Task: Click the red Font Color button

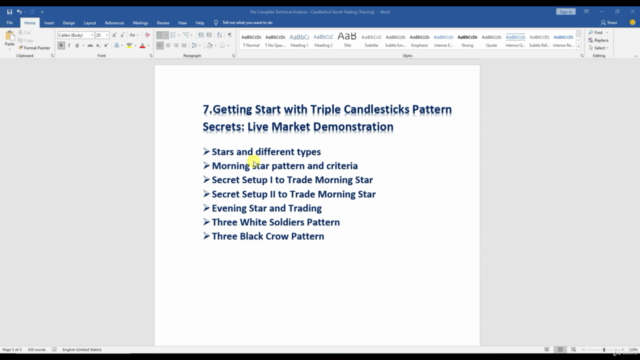Action: point(142,45)
